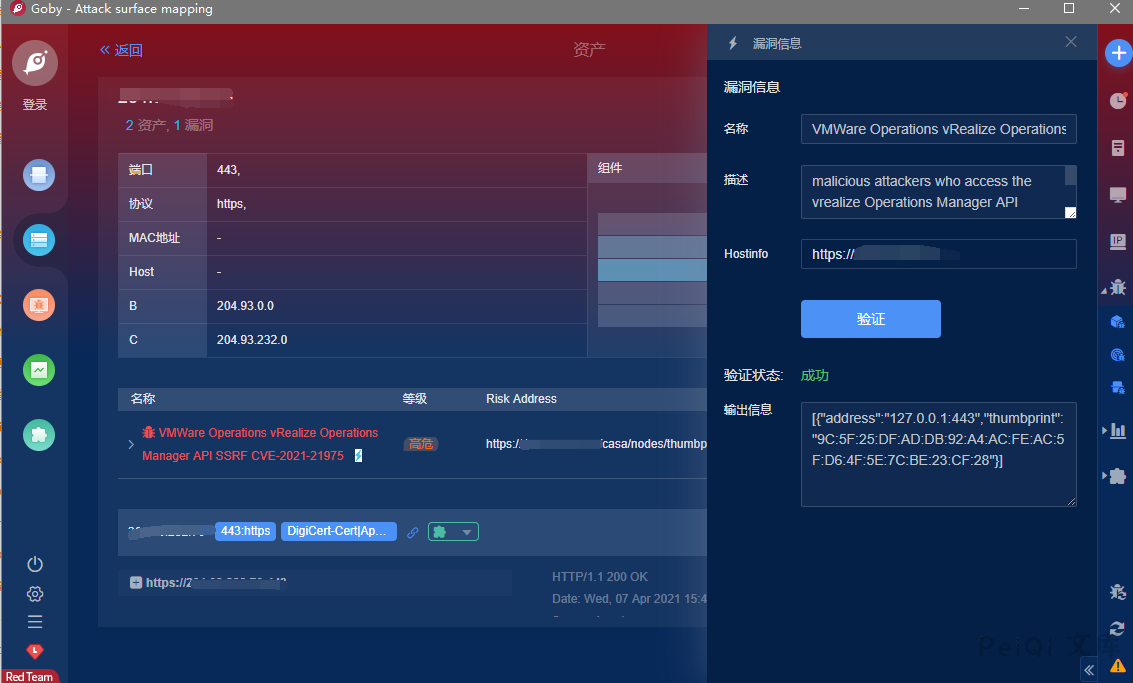Open the green plugin dropdown arrow
Image resolution: width=1133 pixels, height=683 pixels.
point(466,532)
